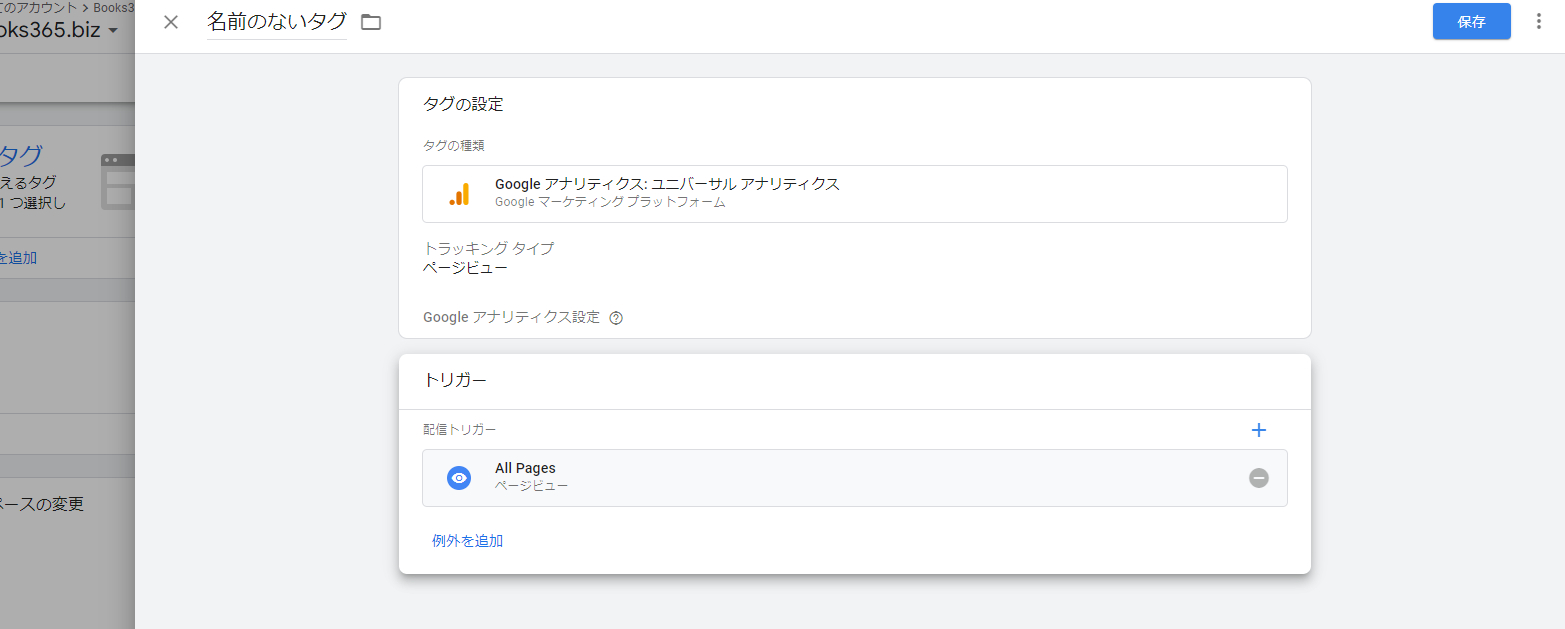The image size is (1565, 629).
Task: Click the 保存 button to save the tag
Action: pos(1471,21)
